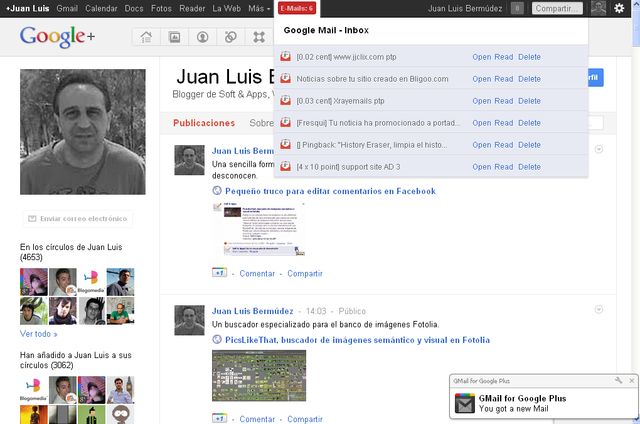This screenshot has width=640, height=424.
Task: Select the Sobre tab
Action: click(261, 123)
